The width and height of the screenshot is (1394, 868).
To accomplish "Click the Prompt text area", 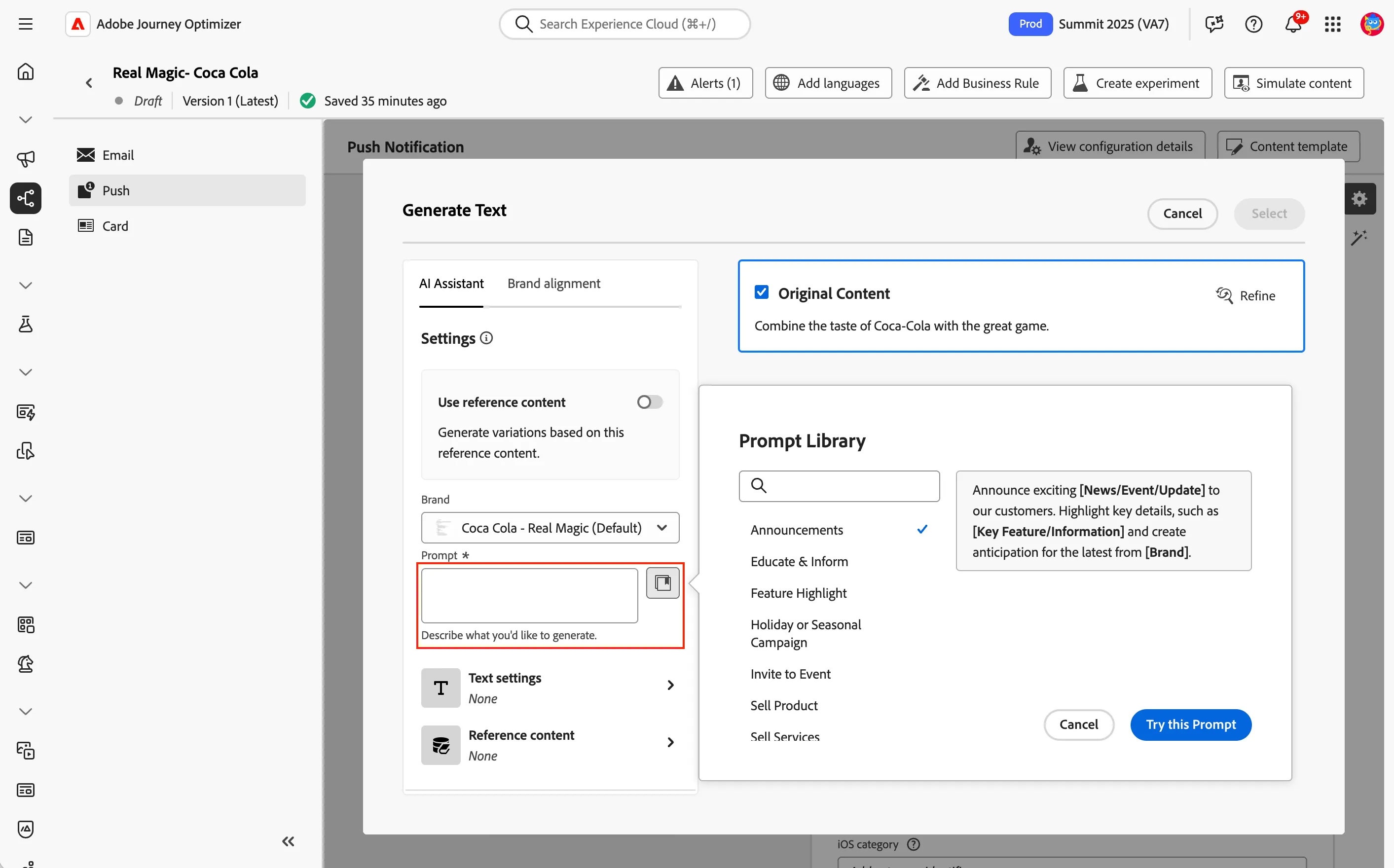I will (x=529, y=595).
